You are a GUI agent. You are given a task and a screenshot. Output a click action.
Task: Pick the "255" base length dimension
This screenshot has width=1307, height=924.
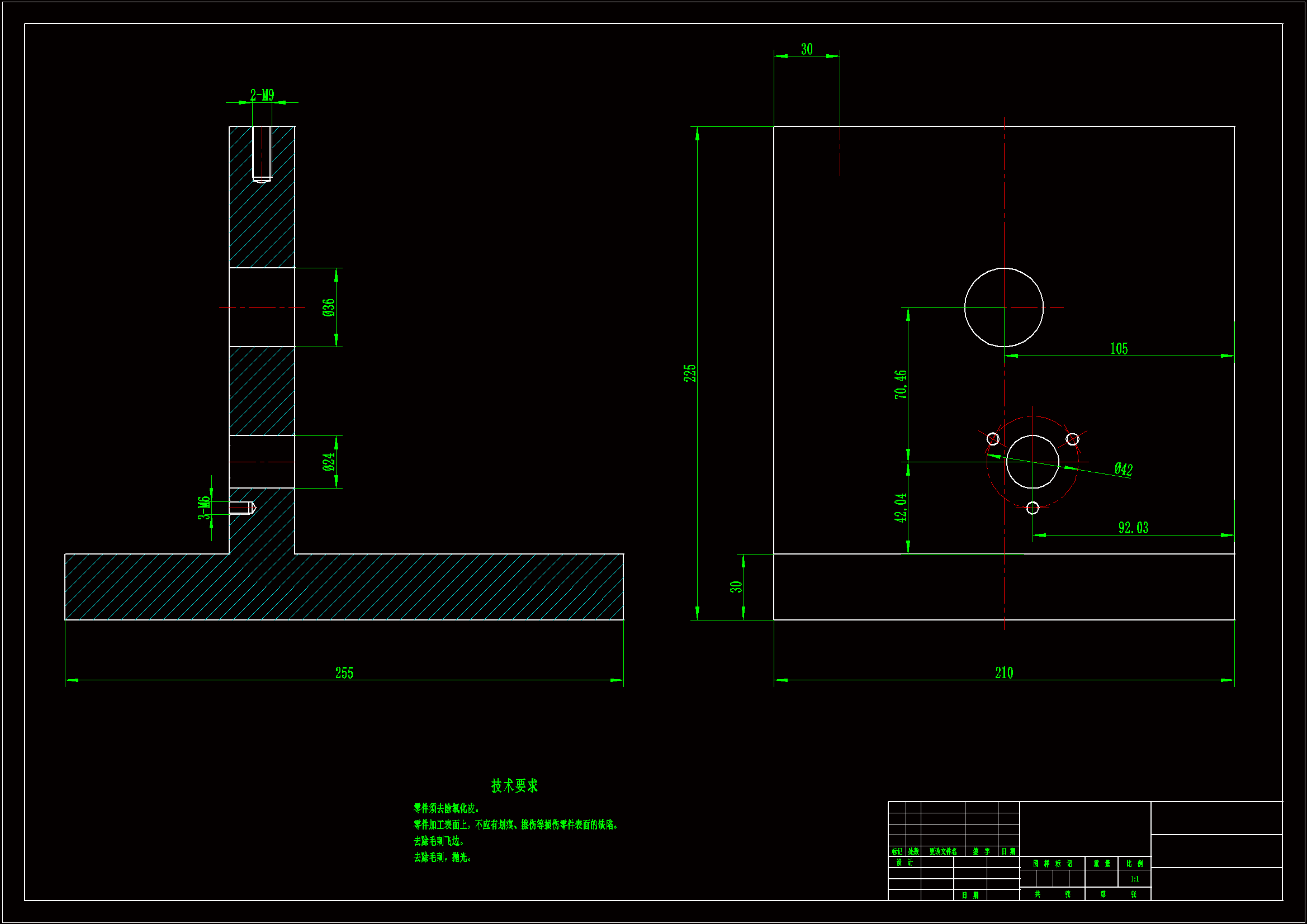click(344, 673)
